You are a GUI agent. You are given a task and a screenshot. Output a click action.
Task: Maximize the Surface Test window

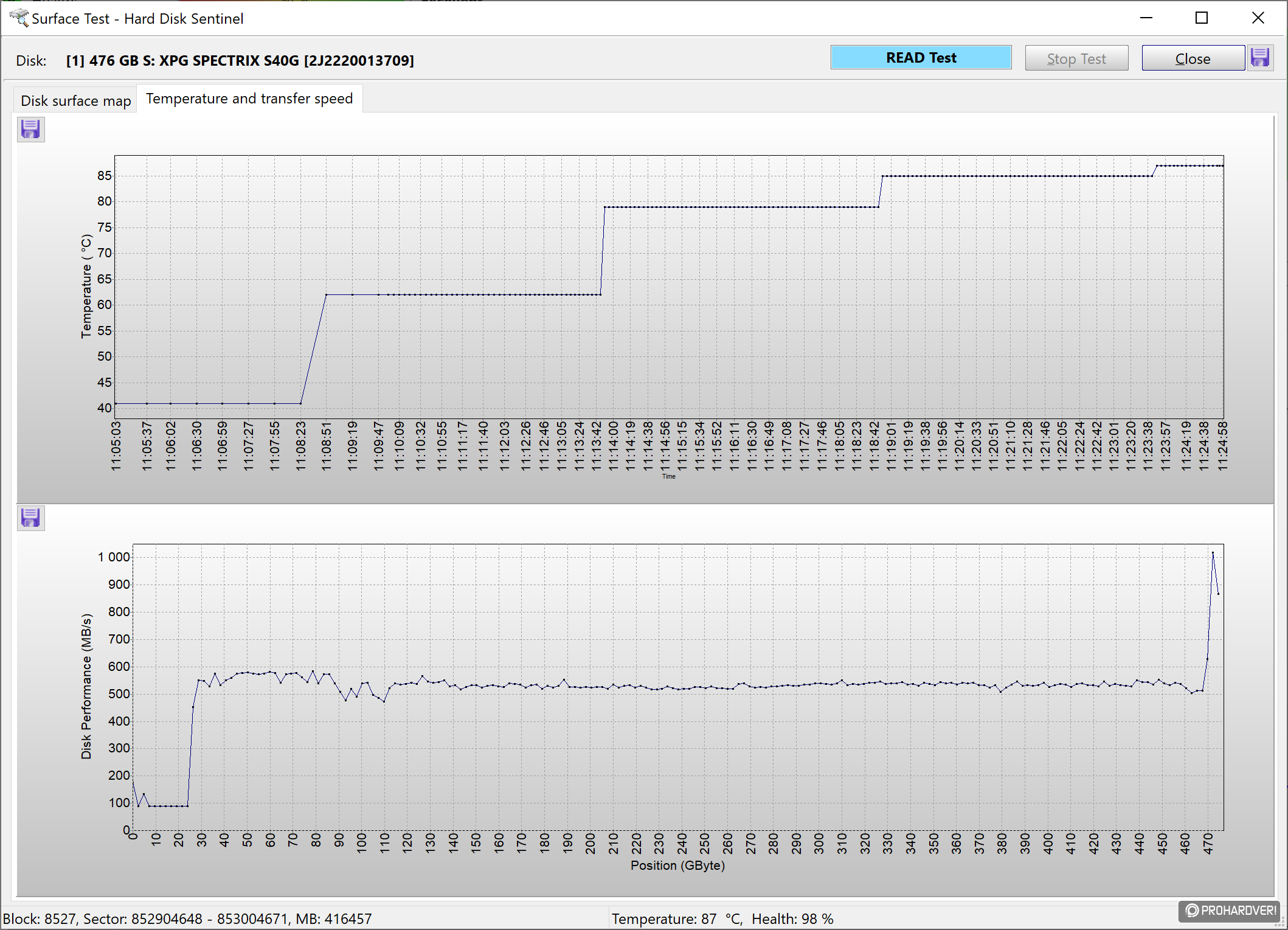coord(1202,18)
